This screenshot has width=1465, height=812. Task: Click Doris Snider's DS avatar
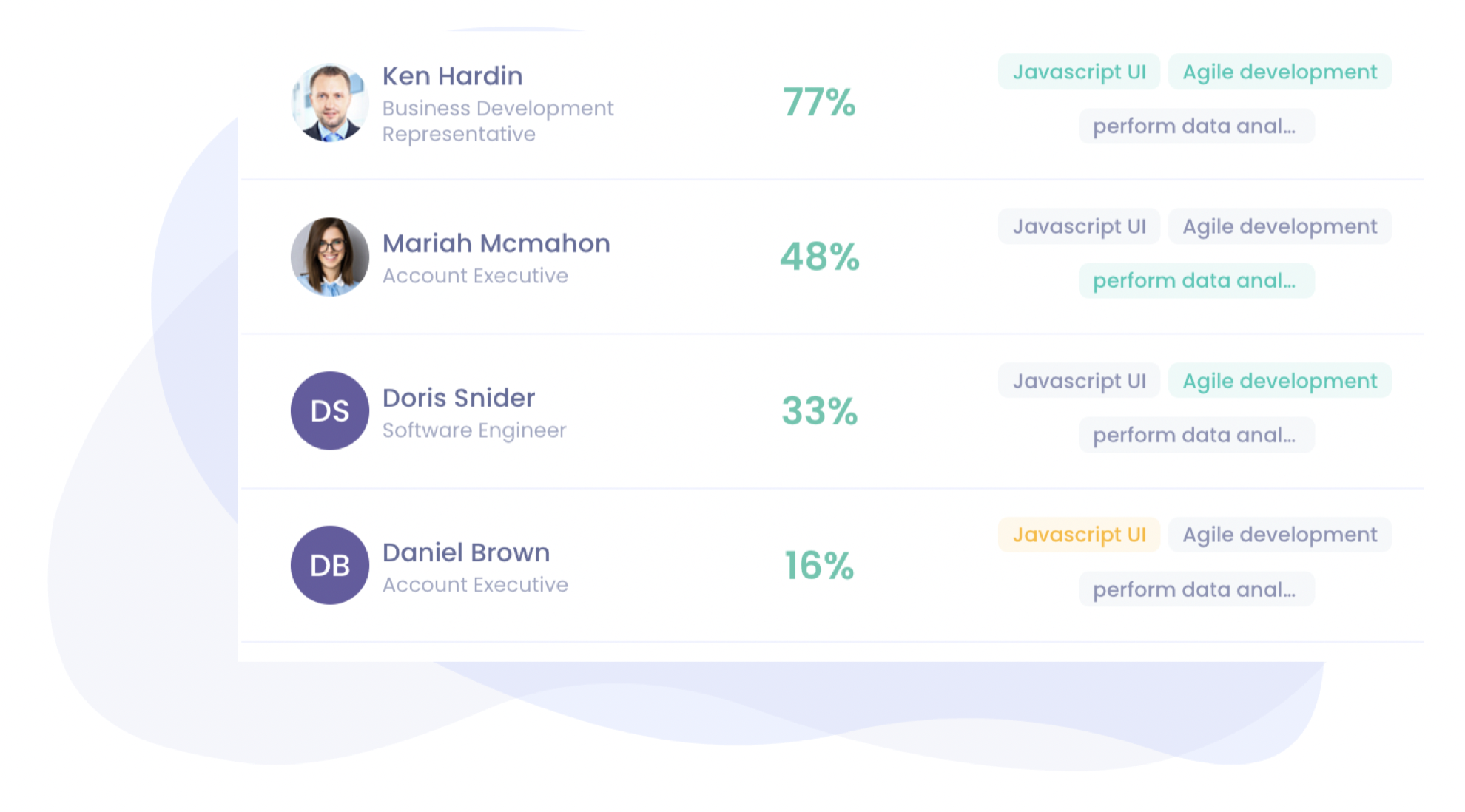329,411
